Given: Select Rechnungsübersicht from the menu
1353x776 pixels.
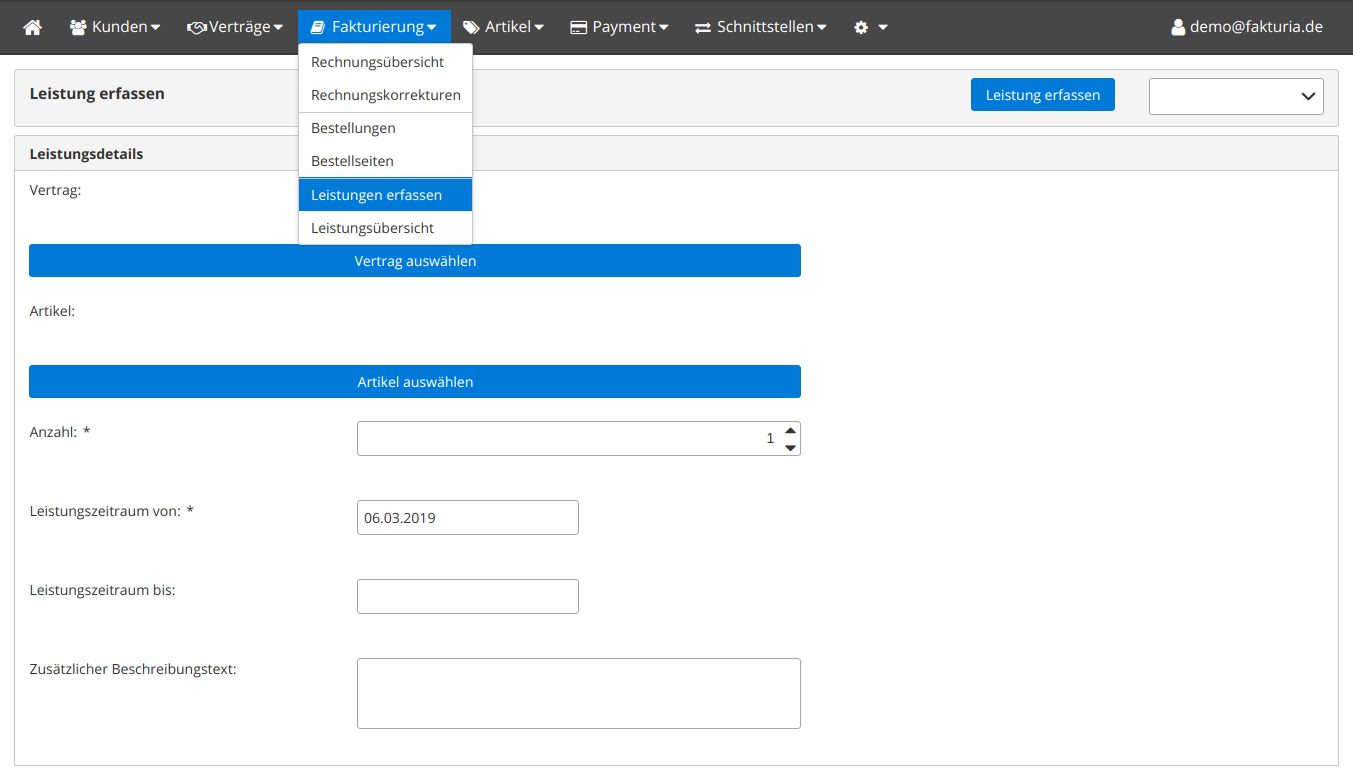Looking at the screenshot, I should coord(377,62).
